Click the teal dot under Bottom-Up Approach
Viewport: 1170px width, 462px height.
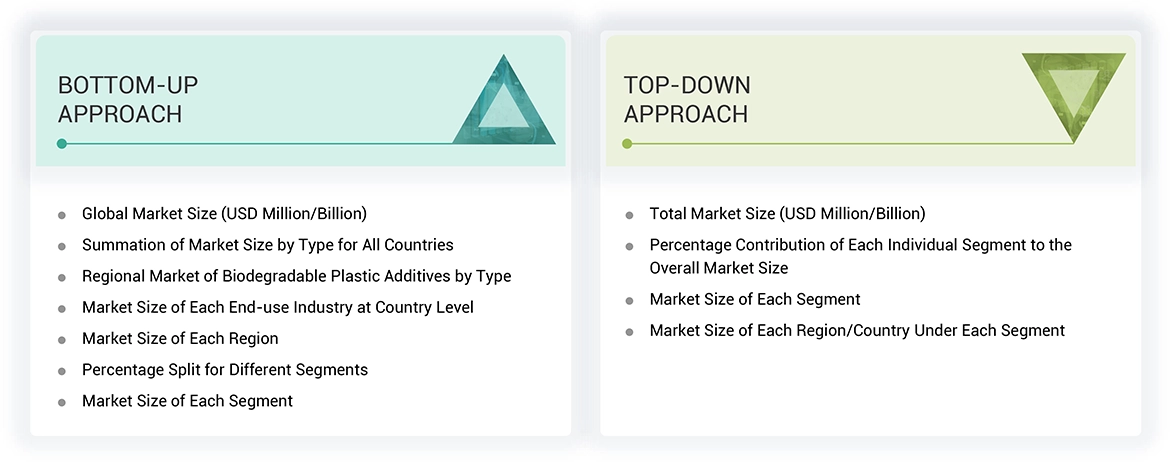pyautogui.click(x=62, y=144)
